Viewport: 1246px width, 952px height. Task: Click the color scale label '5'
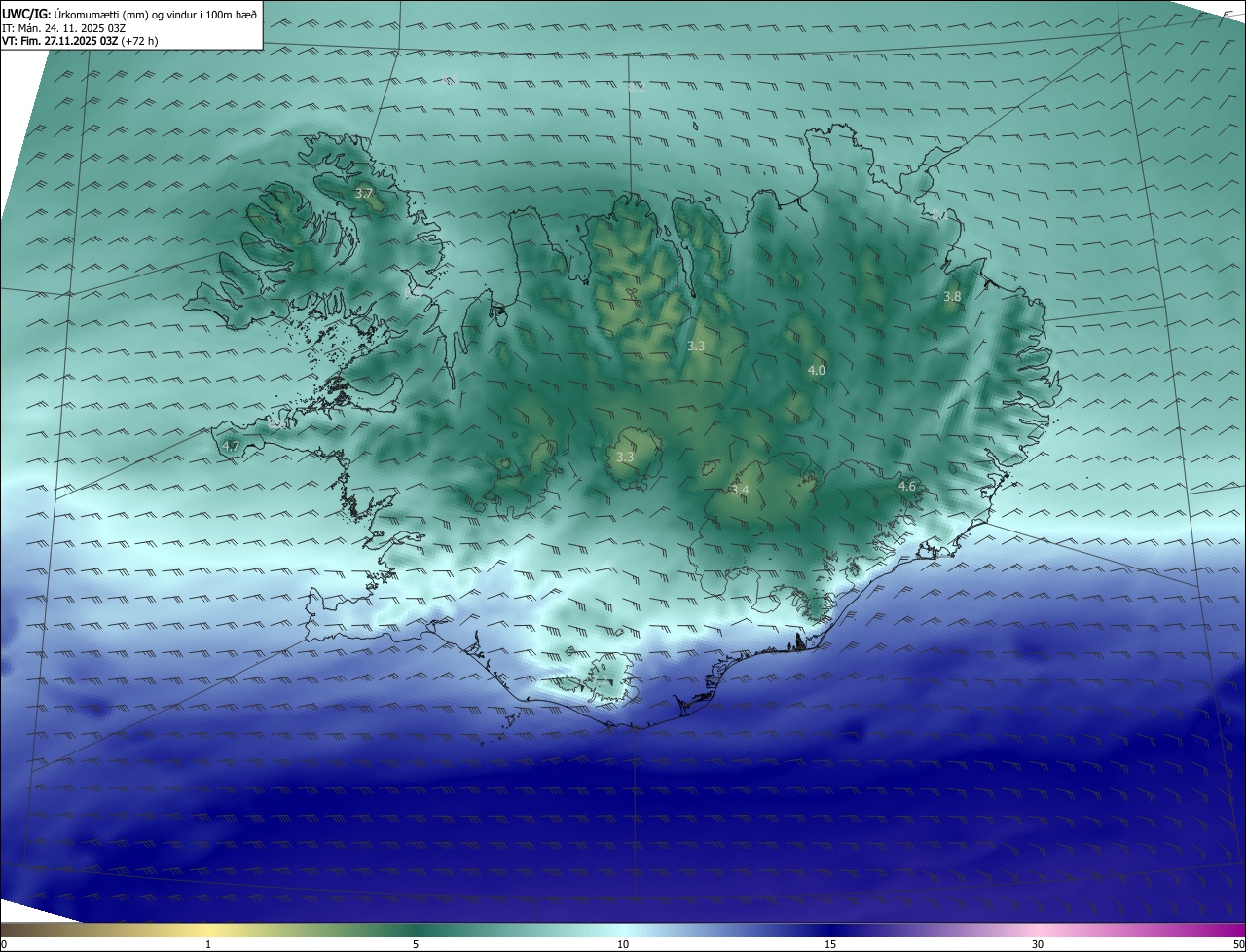click(416, 944)
